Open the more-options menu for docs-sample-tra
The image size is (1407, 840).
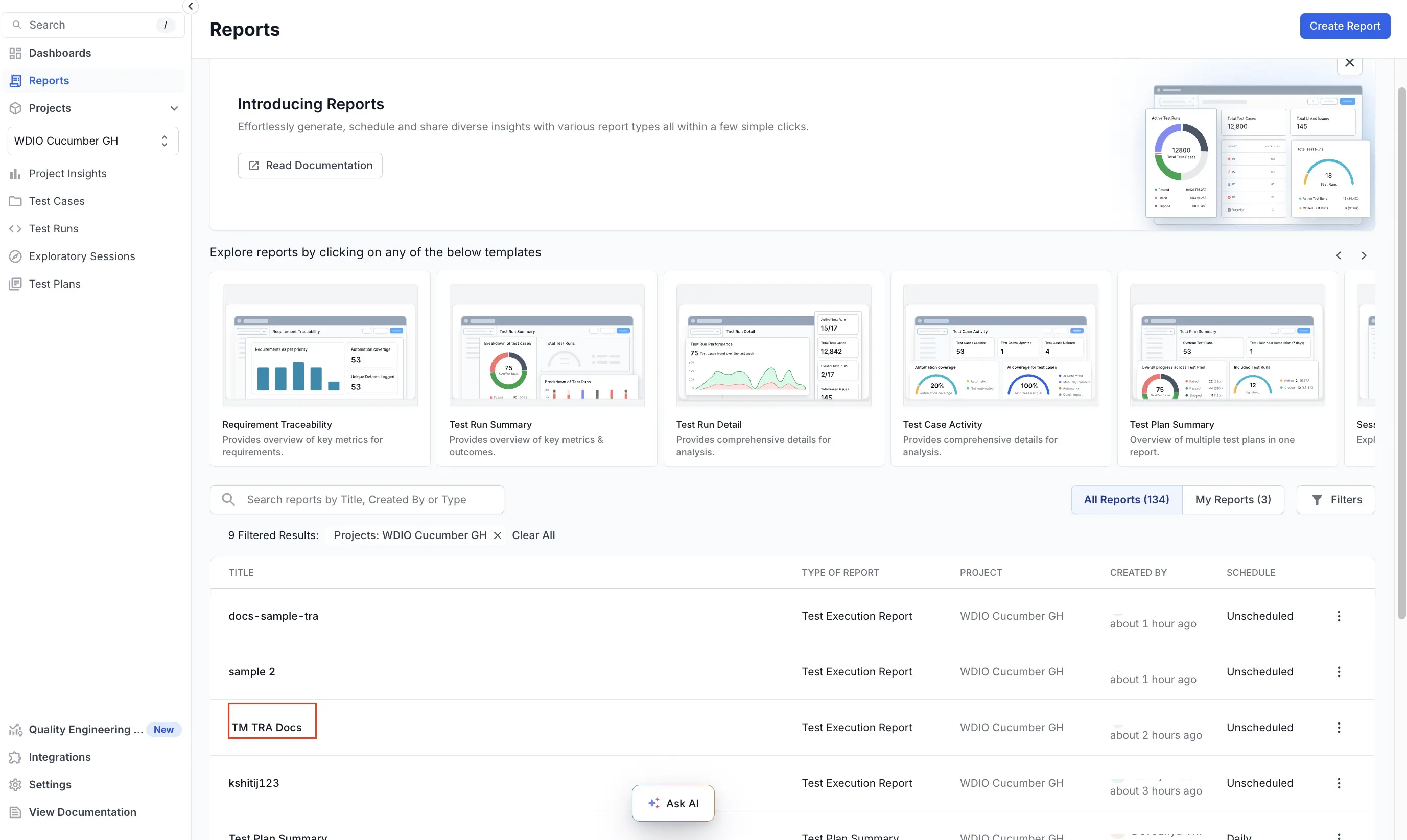coord(1339,616)
